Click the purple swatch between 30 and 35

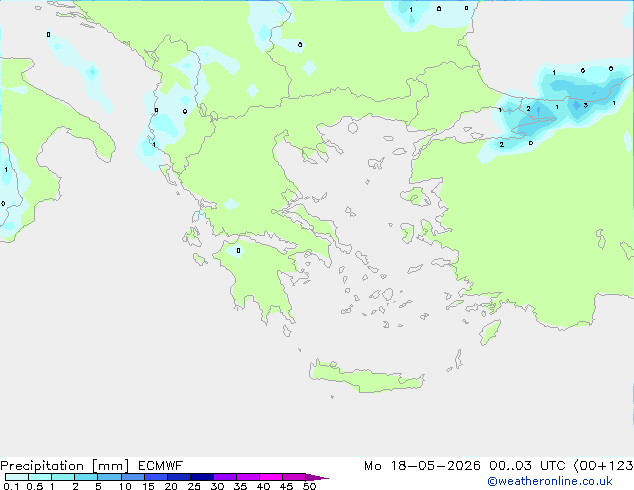(x=225, y=477)
